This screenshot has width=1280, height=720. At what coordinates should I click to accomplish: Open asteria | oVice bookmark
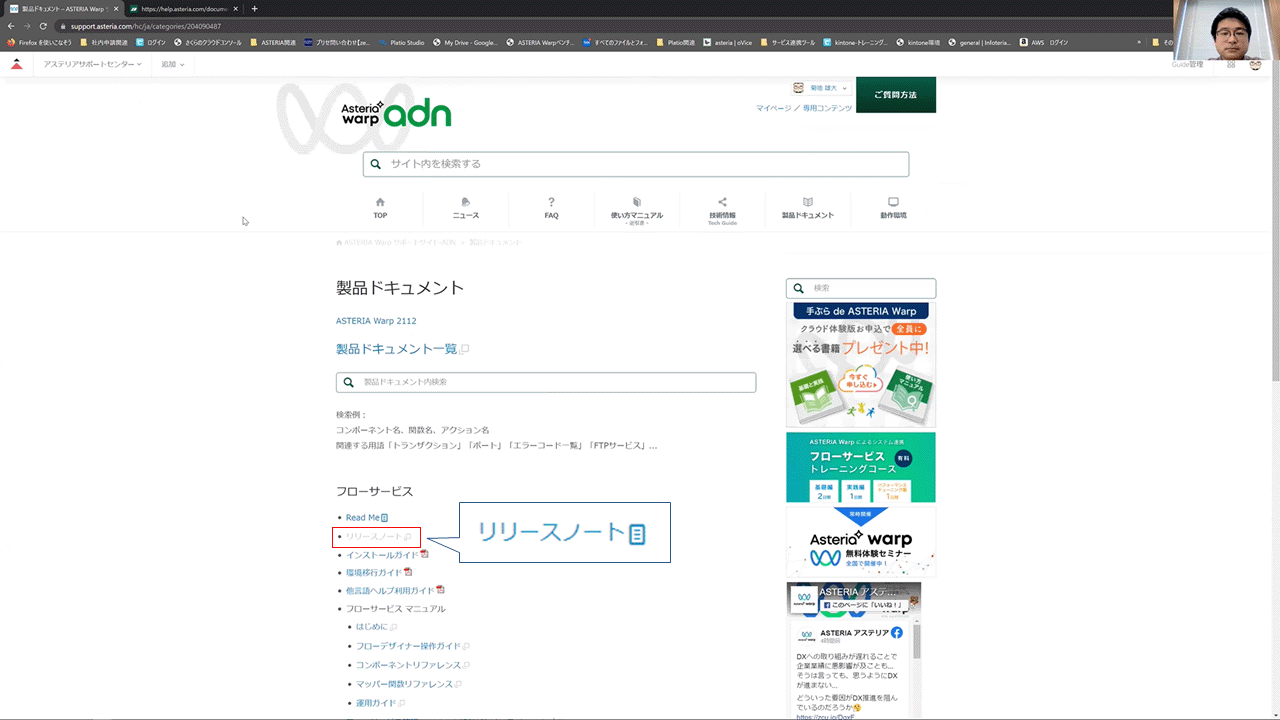[x=728, y=42]
